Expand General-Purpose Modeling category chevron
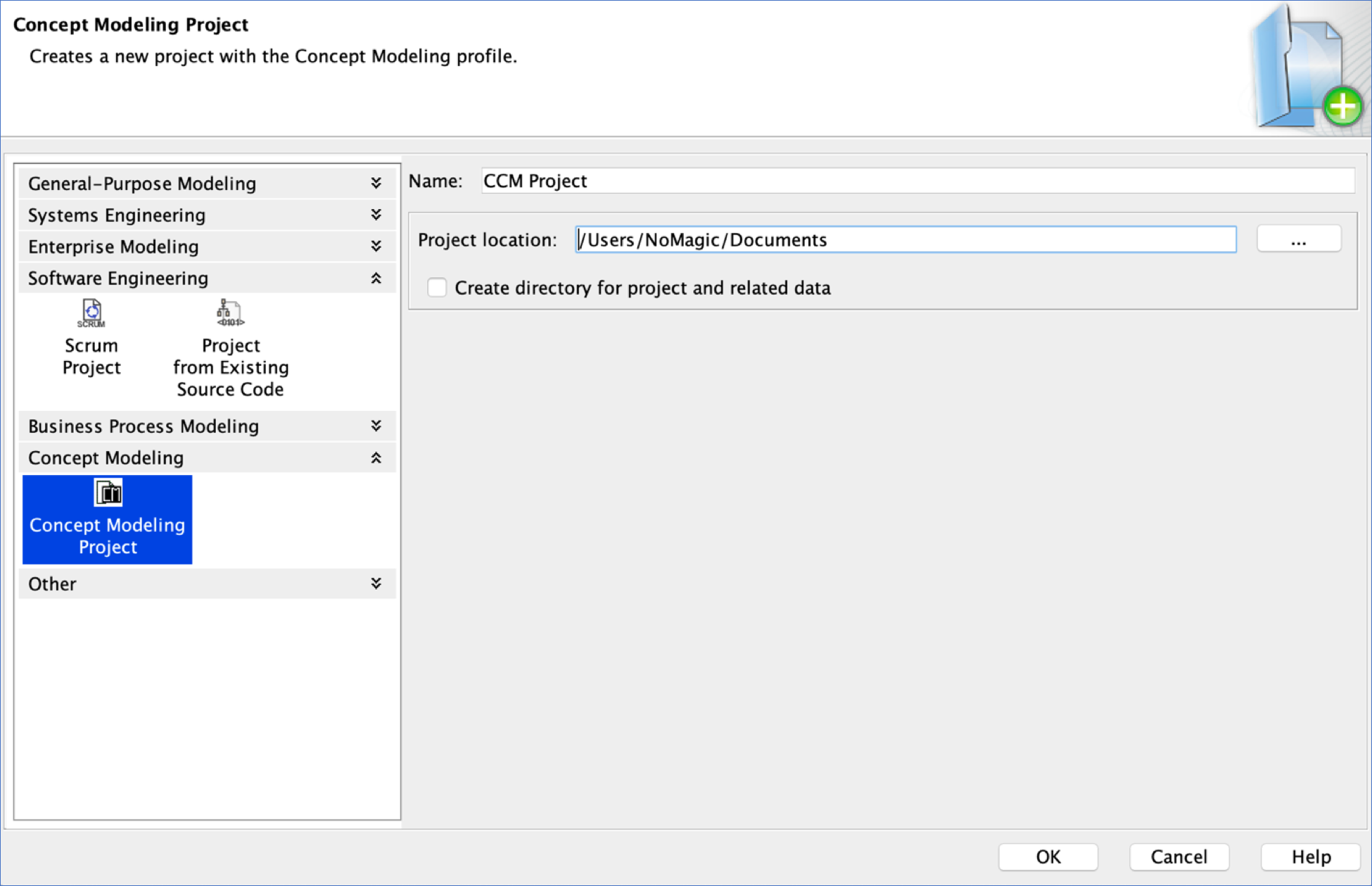The height and width of the screenshot is (886, 1372). coord(376,184)
